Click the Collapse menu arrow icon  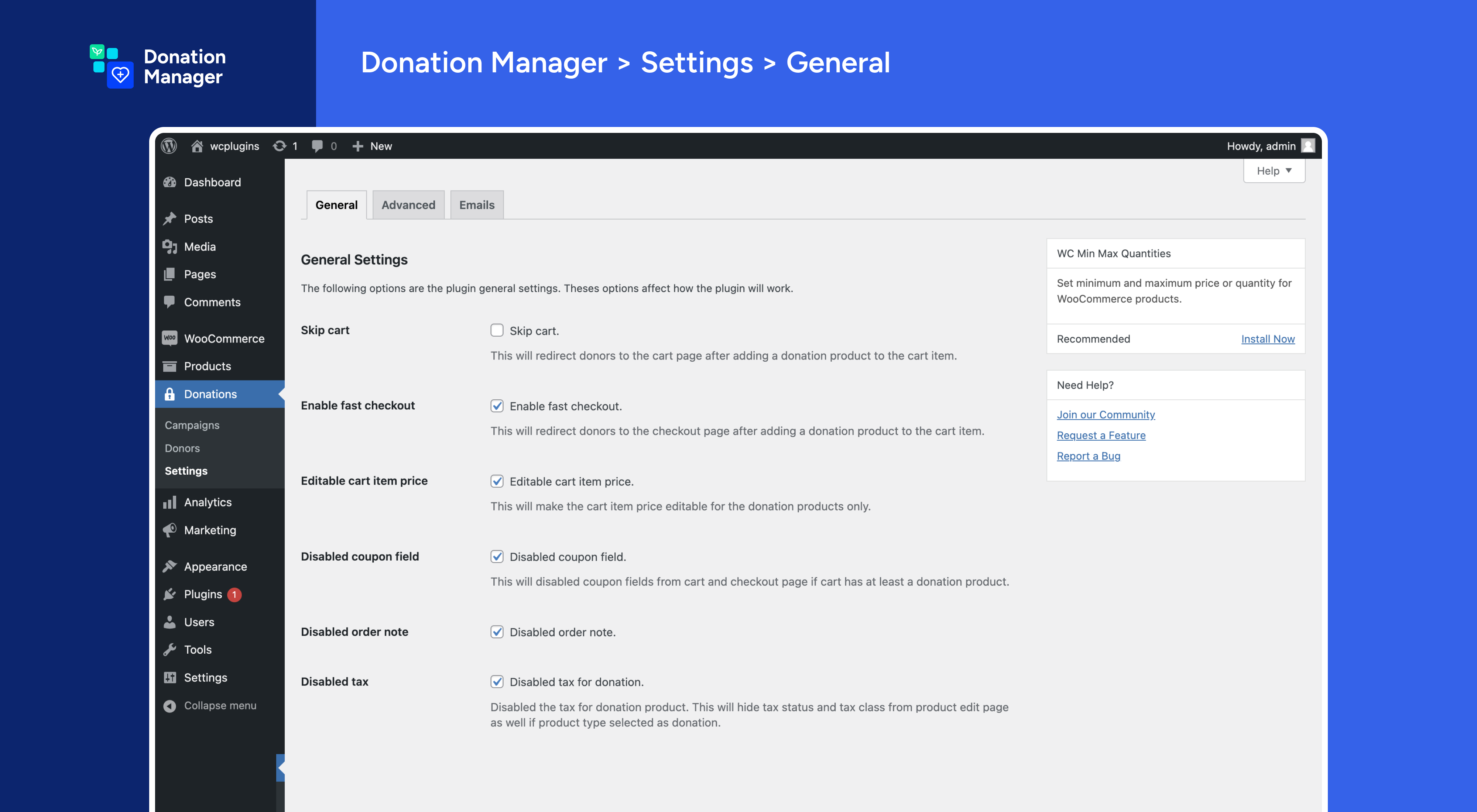pos(170,705)
